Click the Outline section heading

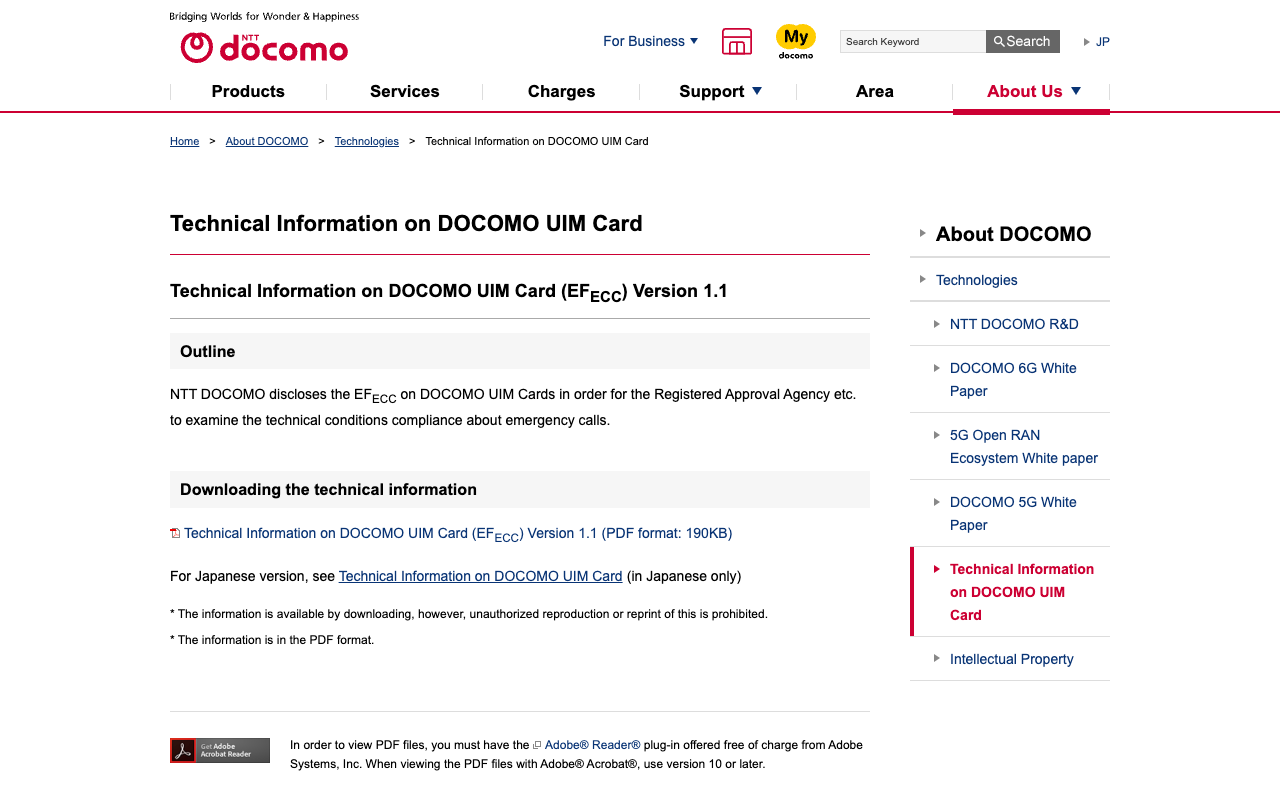(x=520, y=351)
